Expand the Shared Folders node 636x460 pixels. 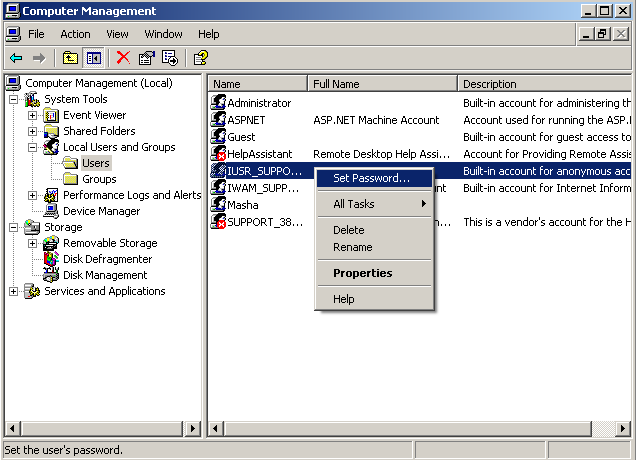pyautogui.click(x=32, y=131)
